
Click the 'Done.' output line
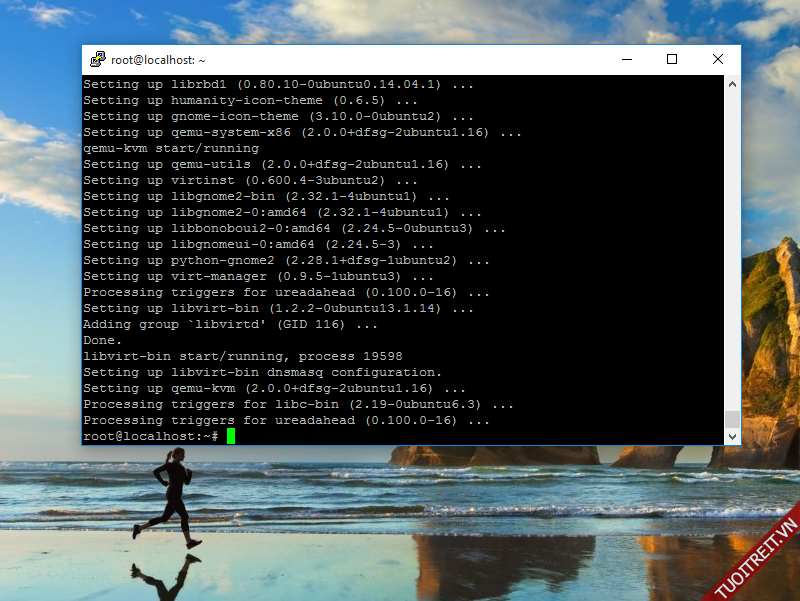pos(102,340)
